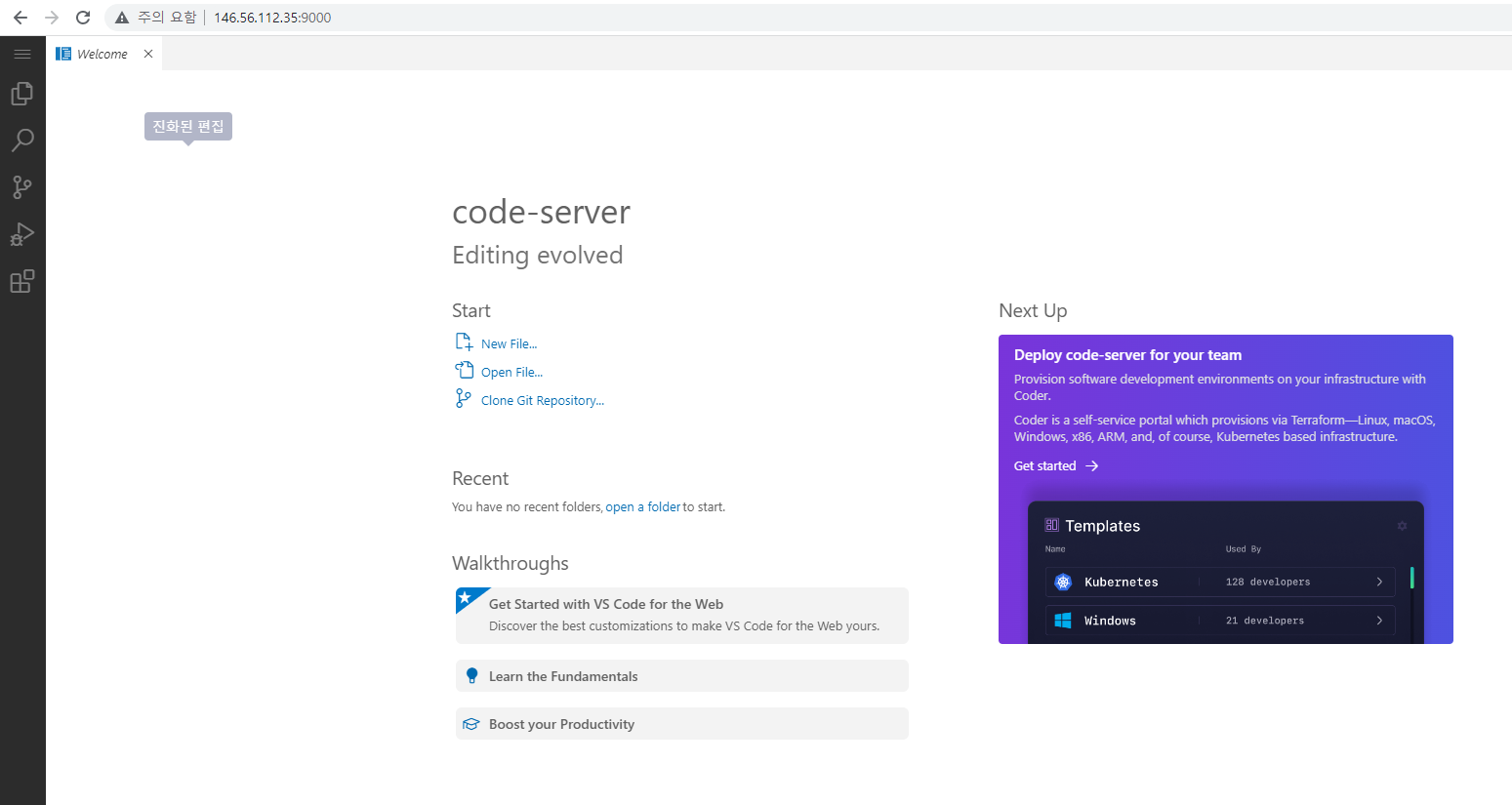
Task: Switch to the Welcome tab
Action: [103, 54]
